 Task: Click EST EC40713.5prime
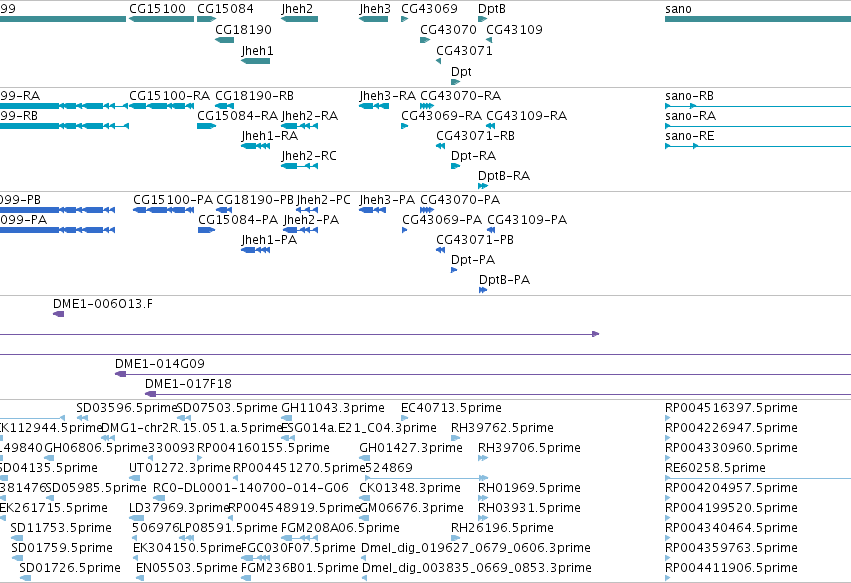click(451, 408)
